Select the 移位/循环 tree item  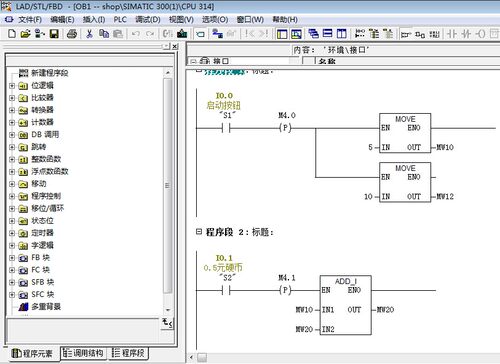pos(47,208)
